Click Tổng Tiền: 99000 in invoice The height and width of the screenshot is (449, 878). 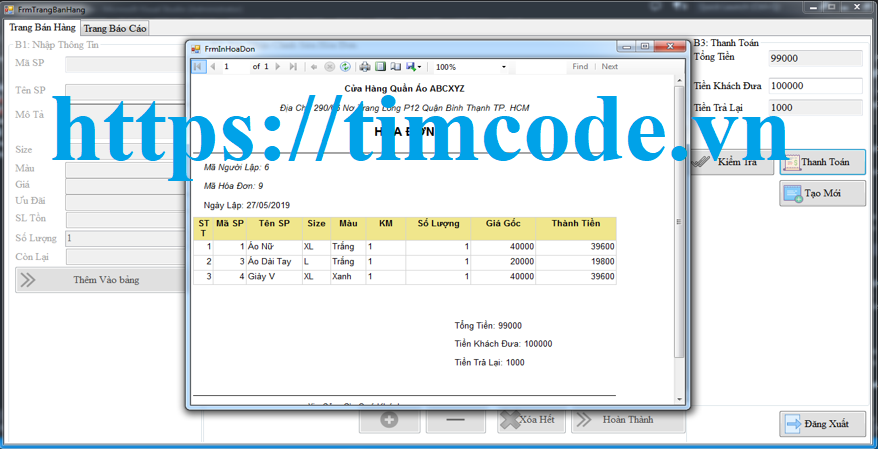[x=488, y=325]
